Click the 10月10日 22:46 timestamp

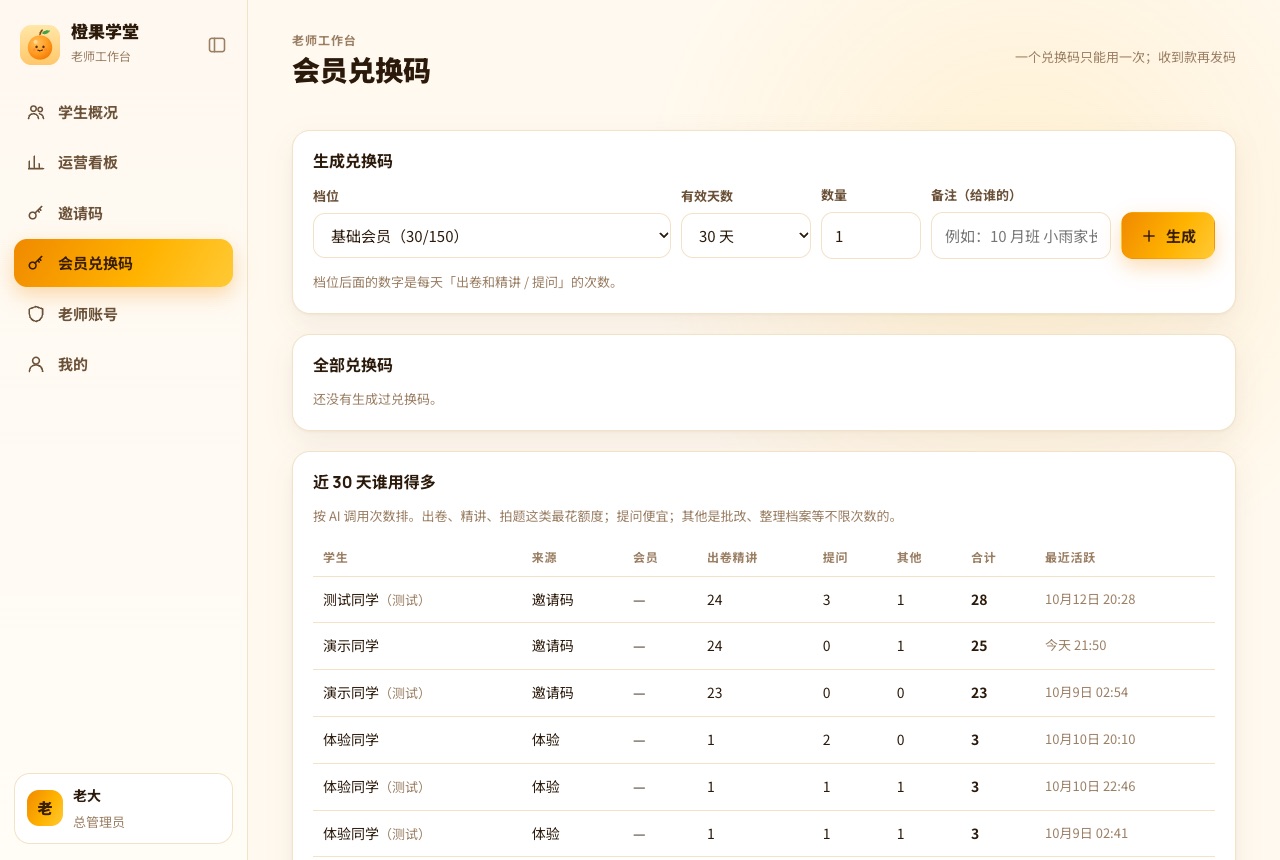click(1090, 787)
